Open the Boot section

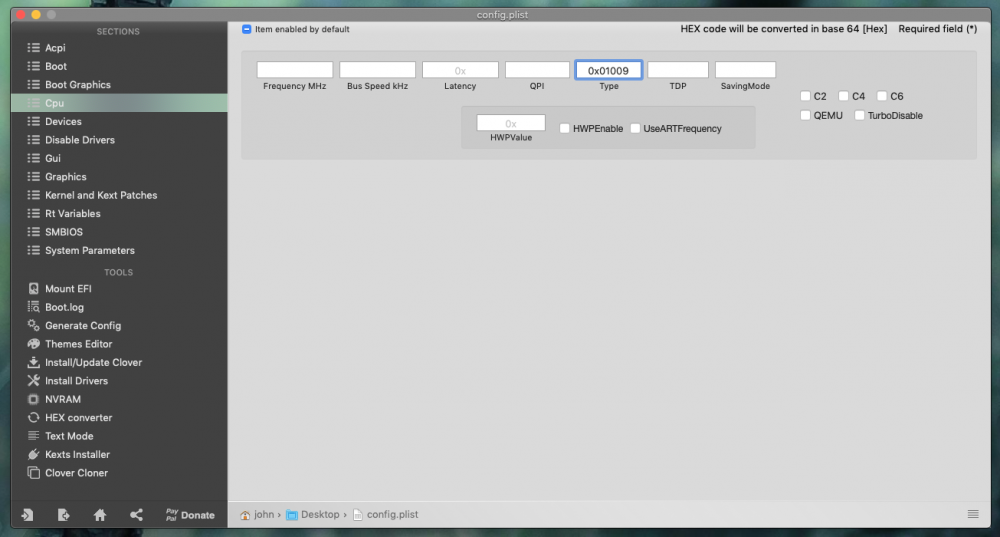pyautogui.click(x=119, y=66)
